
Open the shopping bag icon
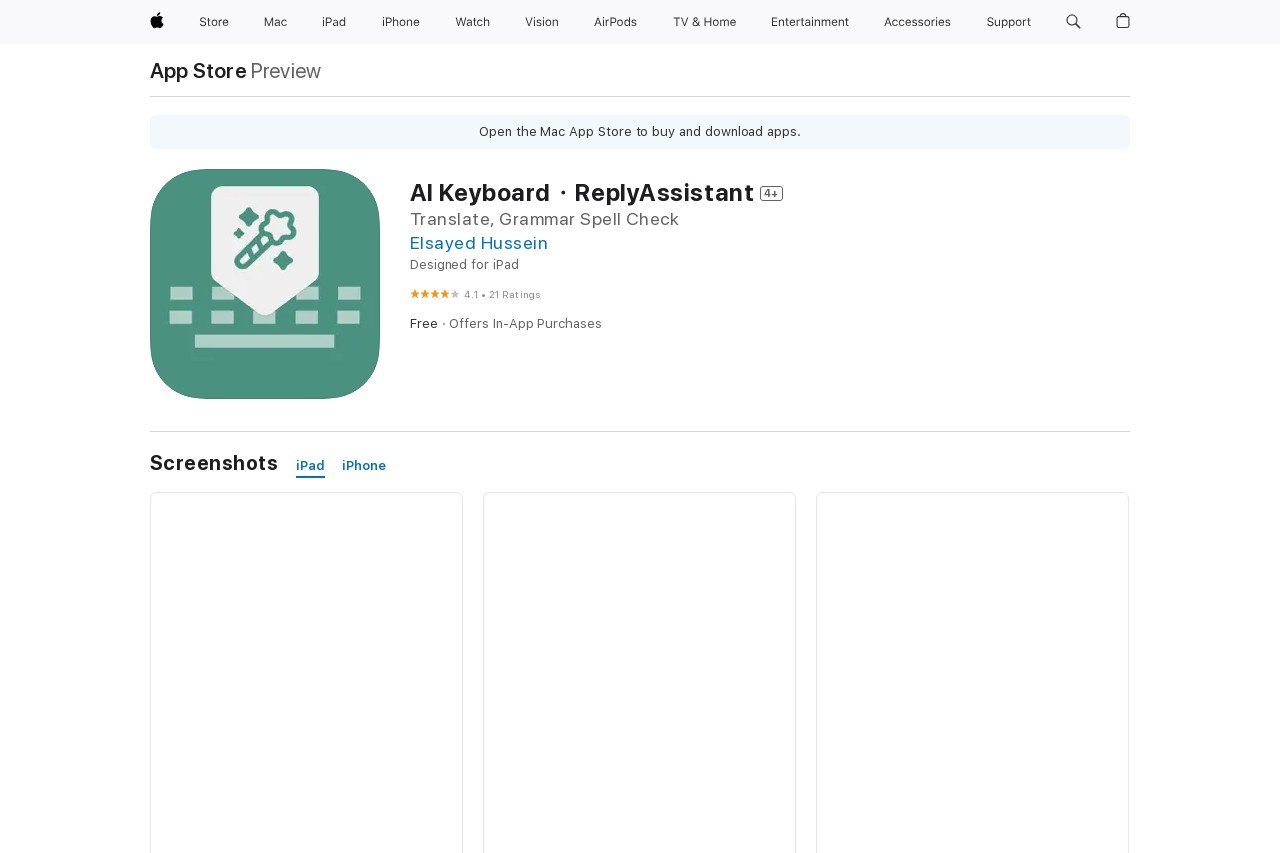(1123, 21)
